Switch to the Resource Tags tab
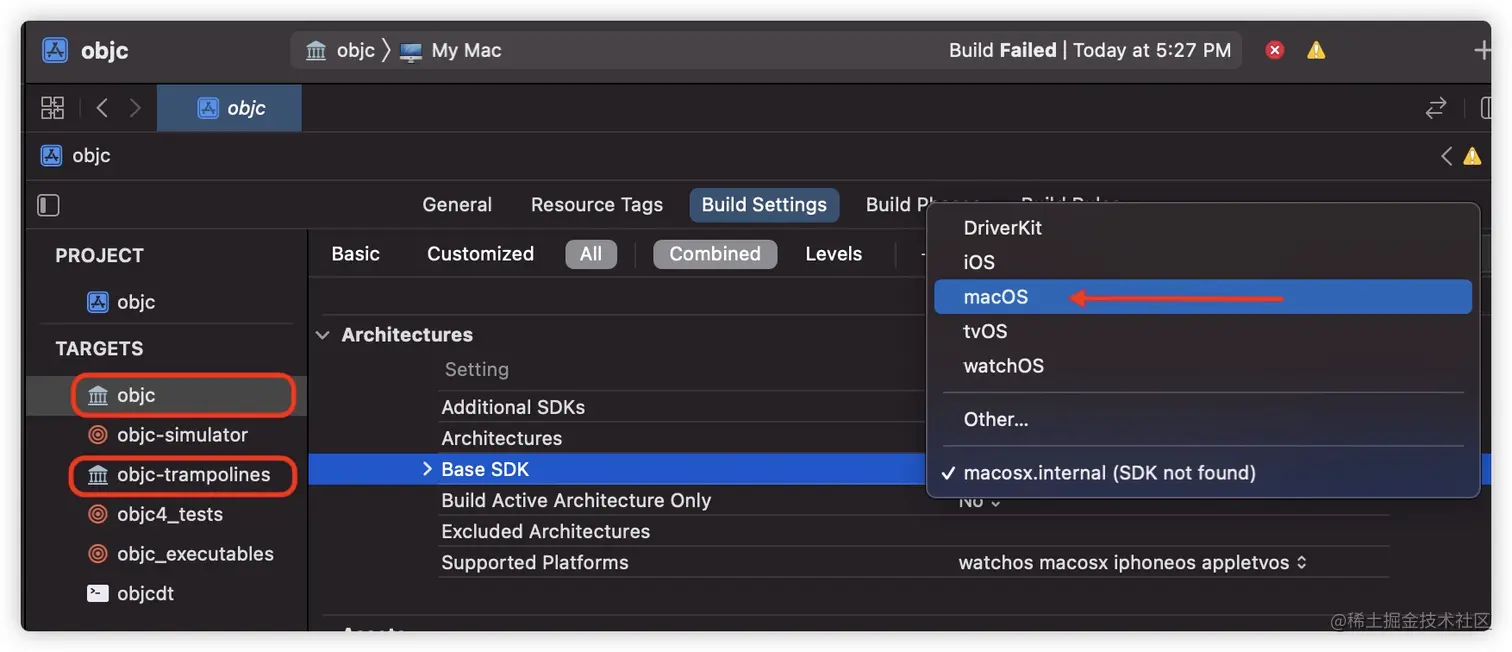1512x652 pixels. [x=597, y=205]
